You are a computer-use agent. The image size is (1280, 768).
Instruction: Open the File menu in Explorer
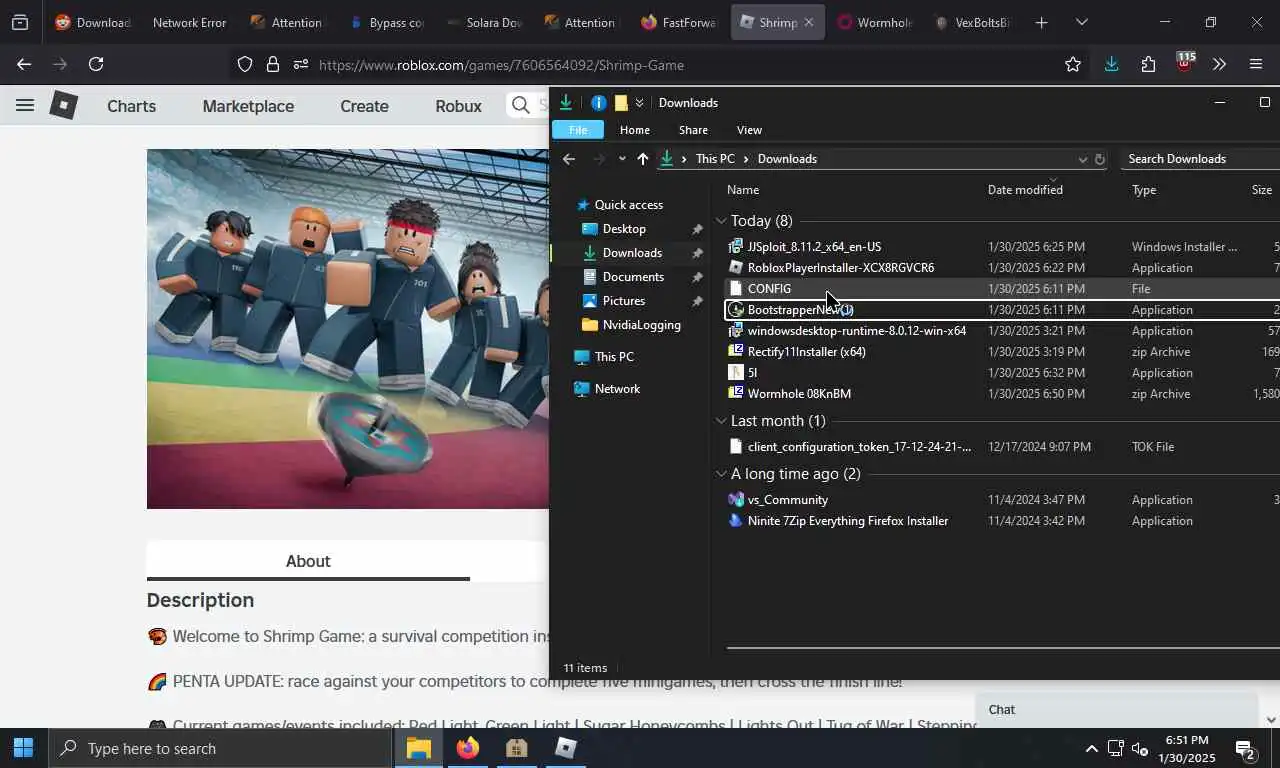pos(578,130)
